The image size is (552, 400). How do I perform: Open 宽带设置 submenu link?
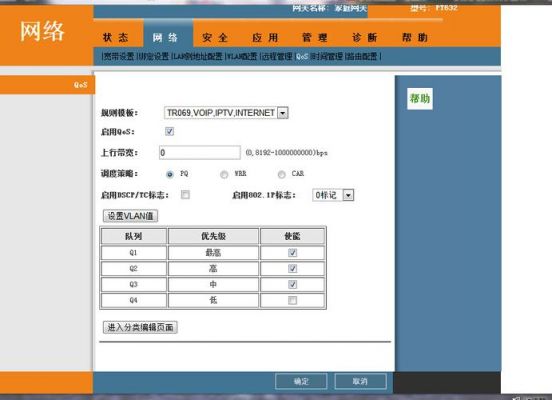pos(119,56)
